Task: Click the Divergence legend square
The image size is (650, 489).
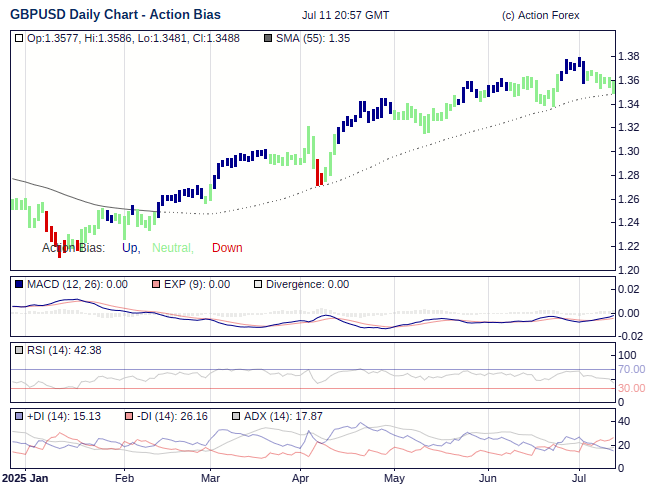Action: (x=257, y=284)
